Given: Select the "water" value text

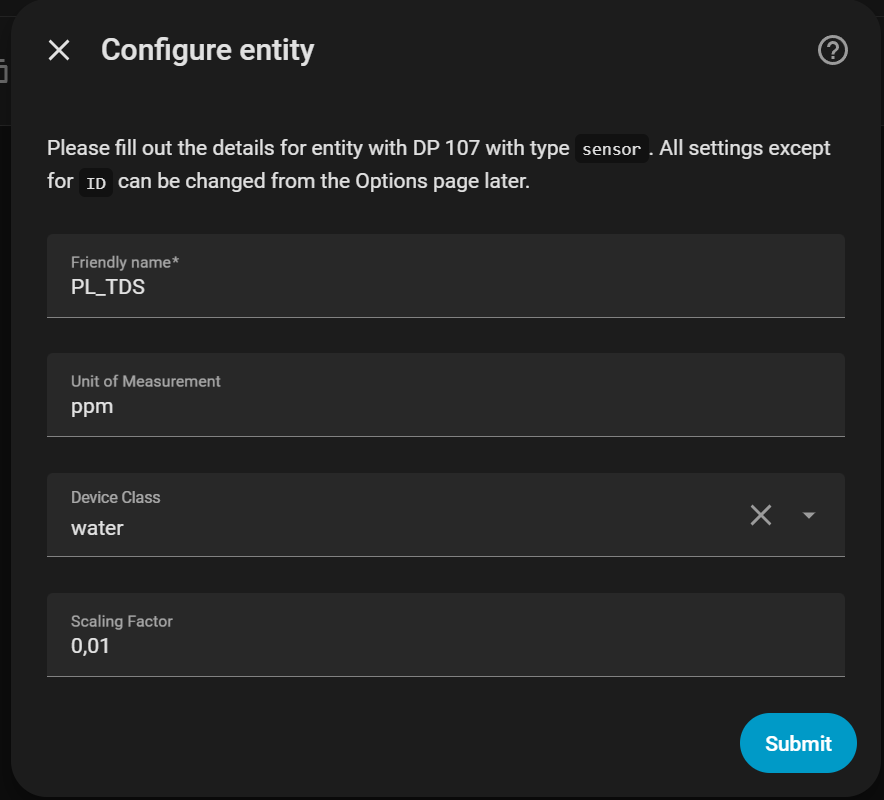Looking at the screenshot, I should tap(97, 528).
